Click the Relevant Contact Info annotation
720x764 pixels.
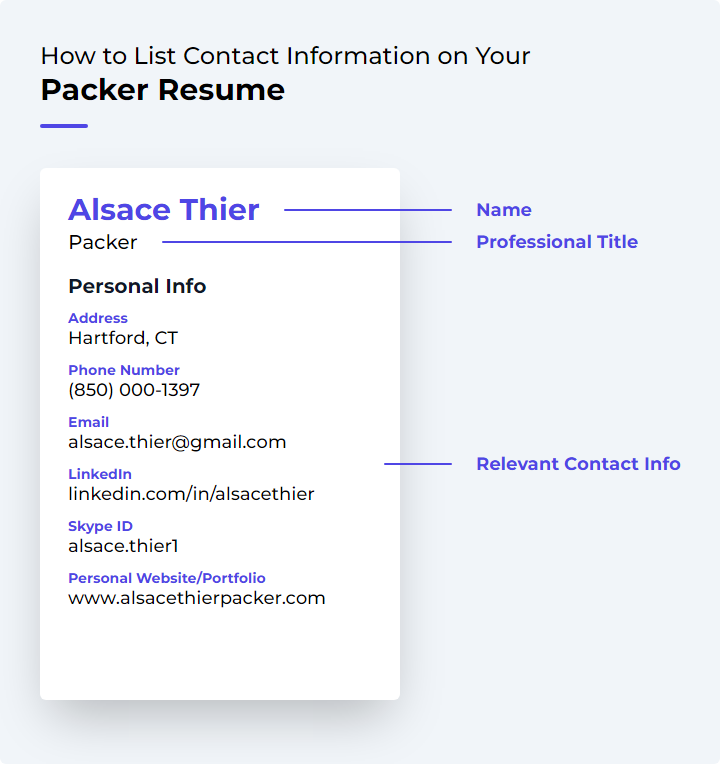tap(578, 464)
